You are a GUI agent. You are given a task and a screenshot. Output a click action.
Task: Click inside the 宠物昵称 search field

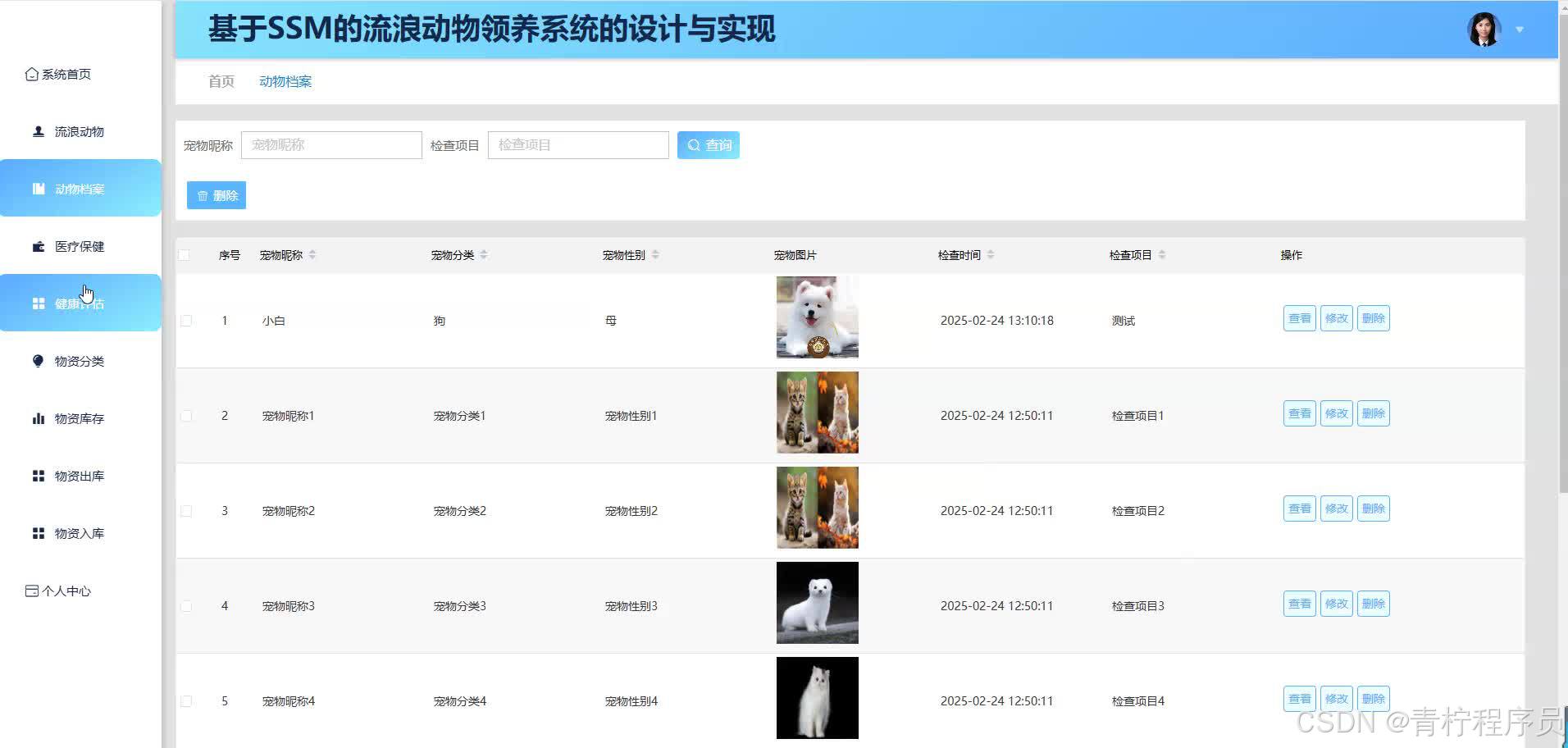330,144
